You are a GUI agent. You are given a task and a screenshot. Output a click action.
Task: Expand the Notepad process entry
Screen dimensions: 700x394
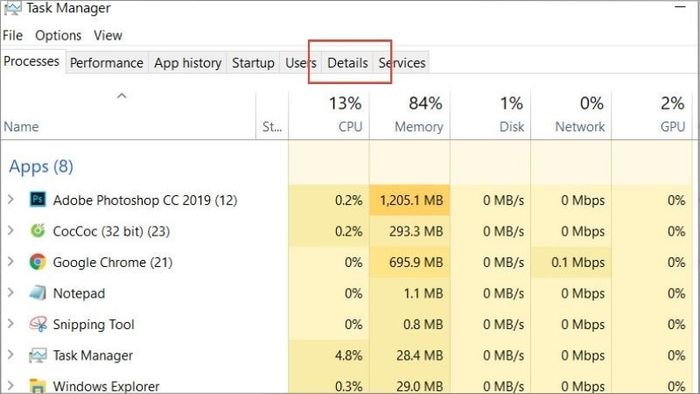(x=11, y=293)
